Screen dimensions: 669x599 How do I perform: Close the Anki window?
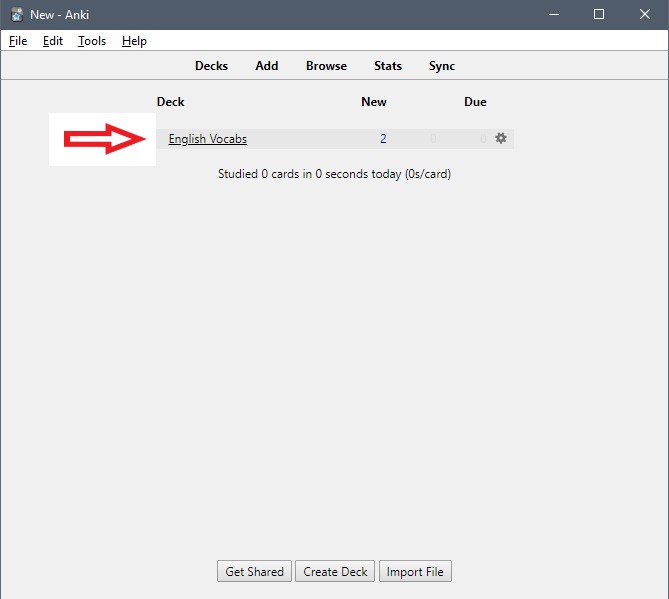point(645,15)
